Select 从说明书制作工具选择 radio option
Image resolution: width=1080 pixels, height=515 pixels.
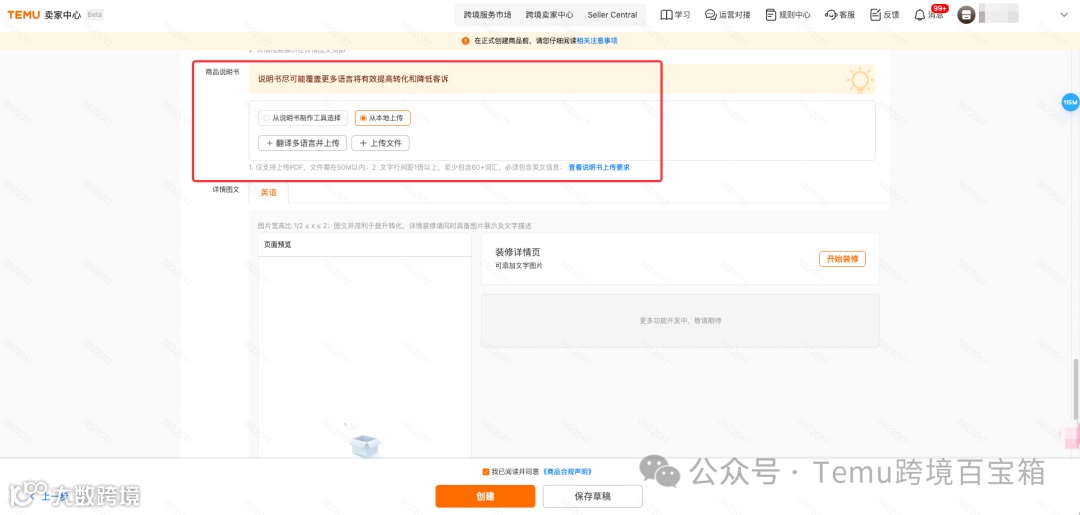pos(302,118)
